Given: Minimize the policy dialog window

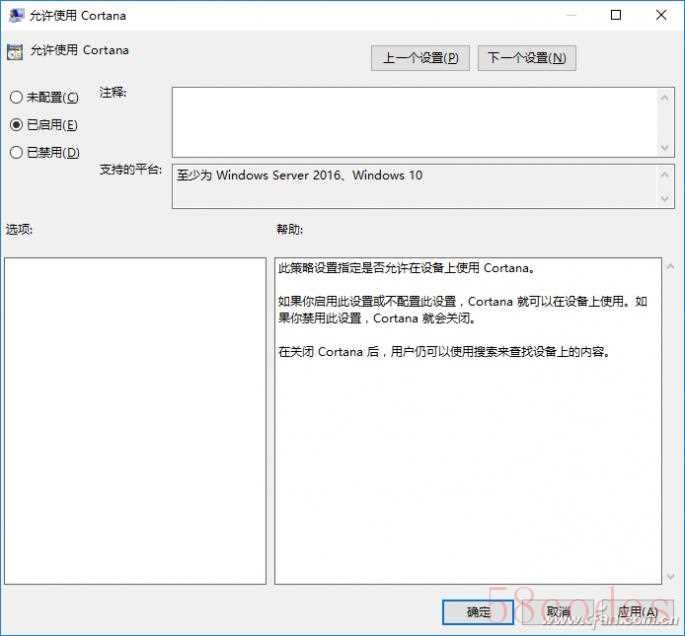Looking at the screenshot, I should [571, 15].
